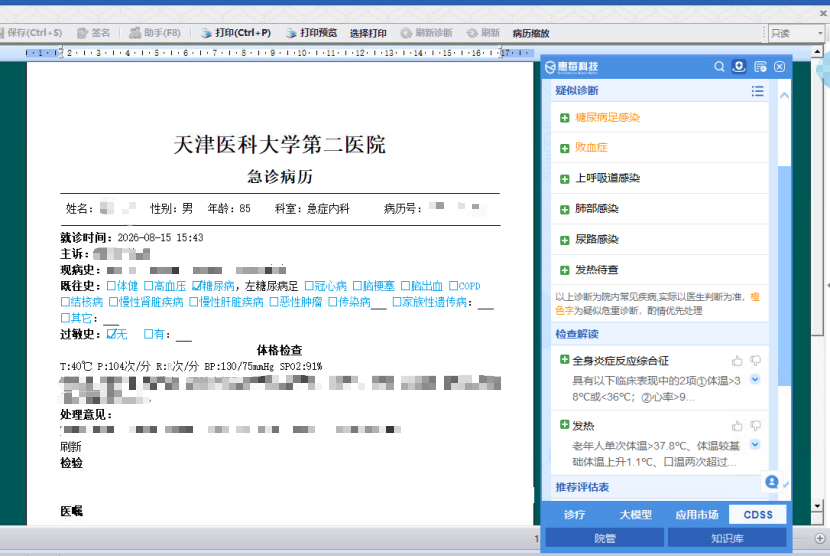Select the CDSS tab
Screen dimensions: 830x556
point(757,515)
